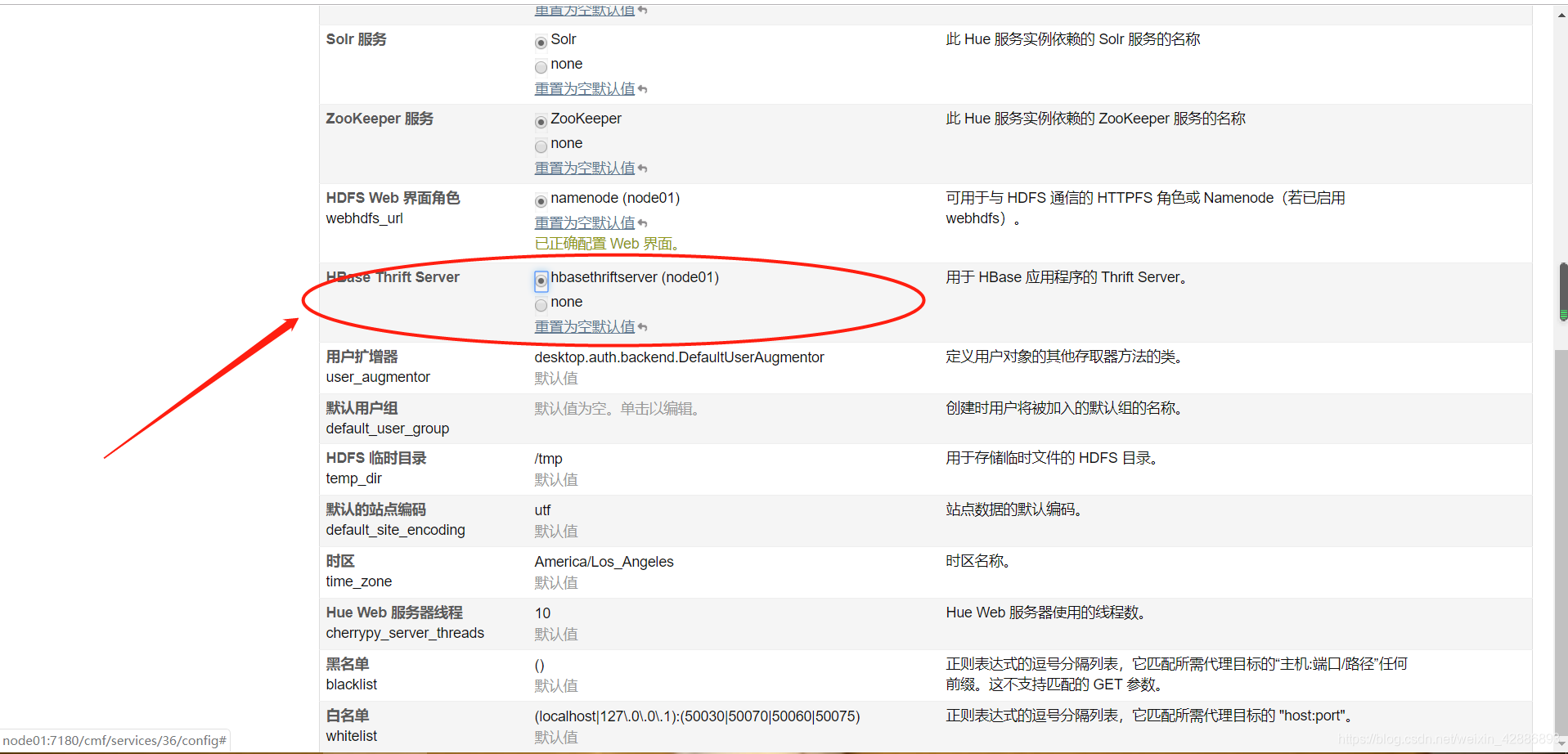Click the temp_dir property name
Image resolution: width=1568 pixels, height=754 pixels.
pyautogui.click(x=354, y=478)
